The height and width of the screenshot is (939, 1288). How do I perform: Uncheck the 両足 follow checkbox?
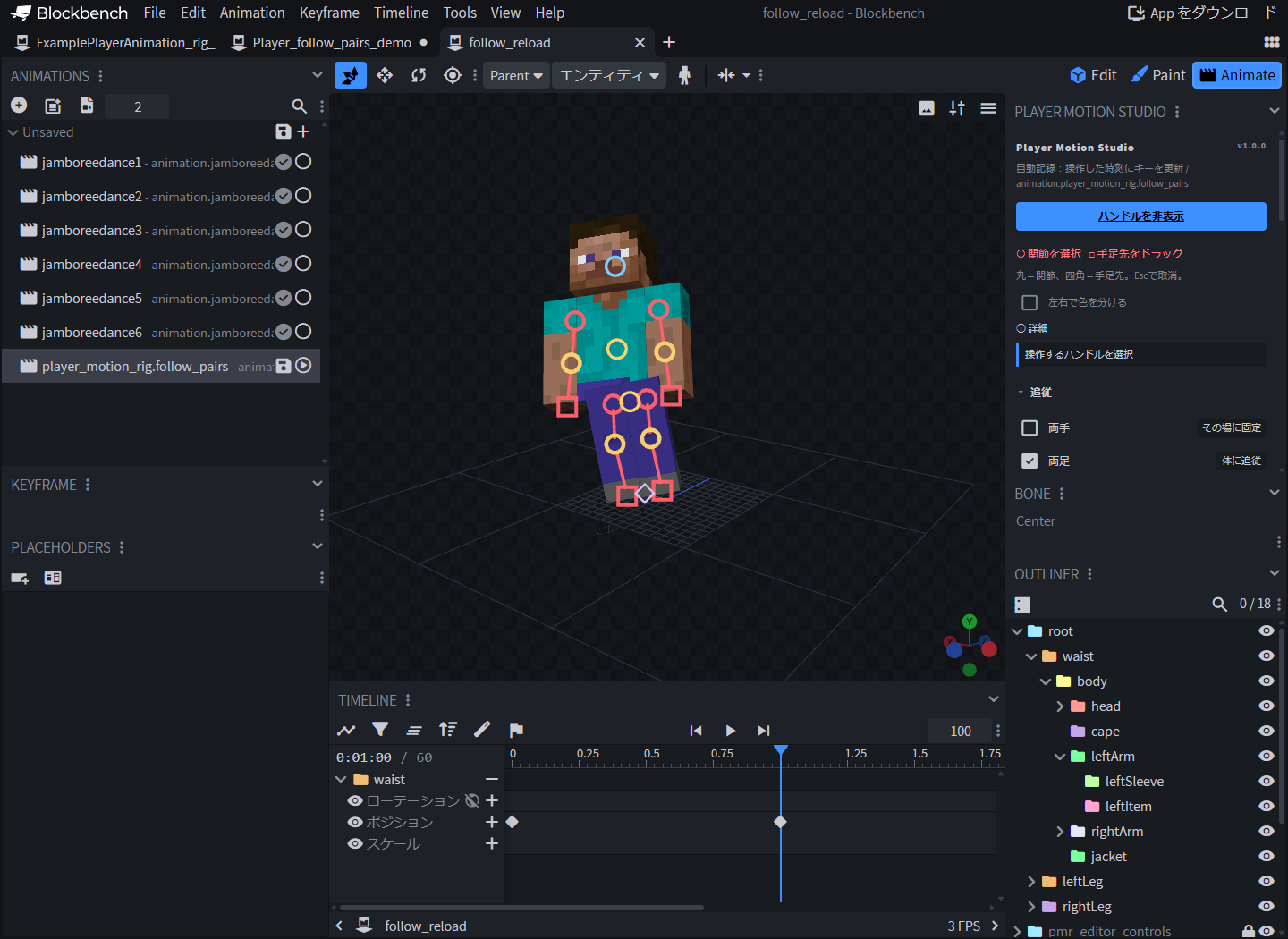[x=1030, y=461]
